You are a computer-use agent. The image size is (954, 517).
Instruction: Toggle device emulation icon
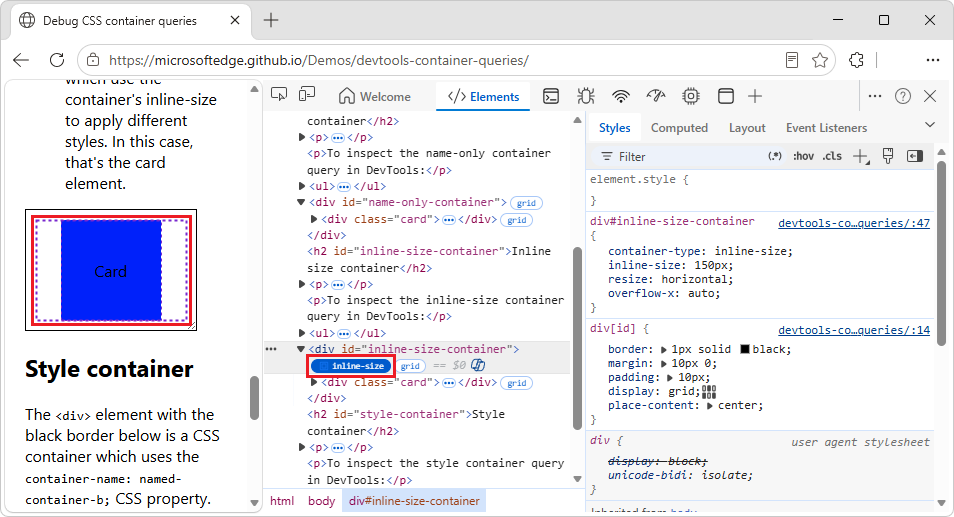pos(307,95)
